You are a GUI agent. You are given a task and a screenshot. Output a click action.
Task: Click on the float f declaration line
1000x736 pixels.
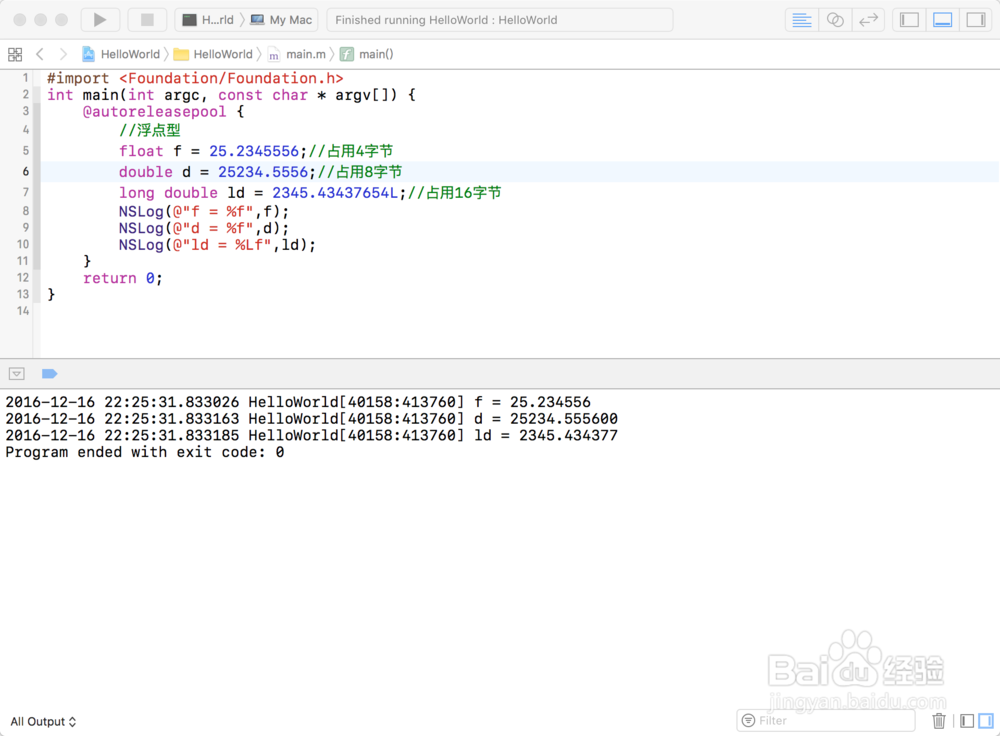pos(256,151)
